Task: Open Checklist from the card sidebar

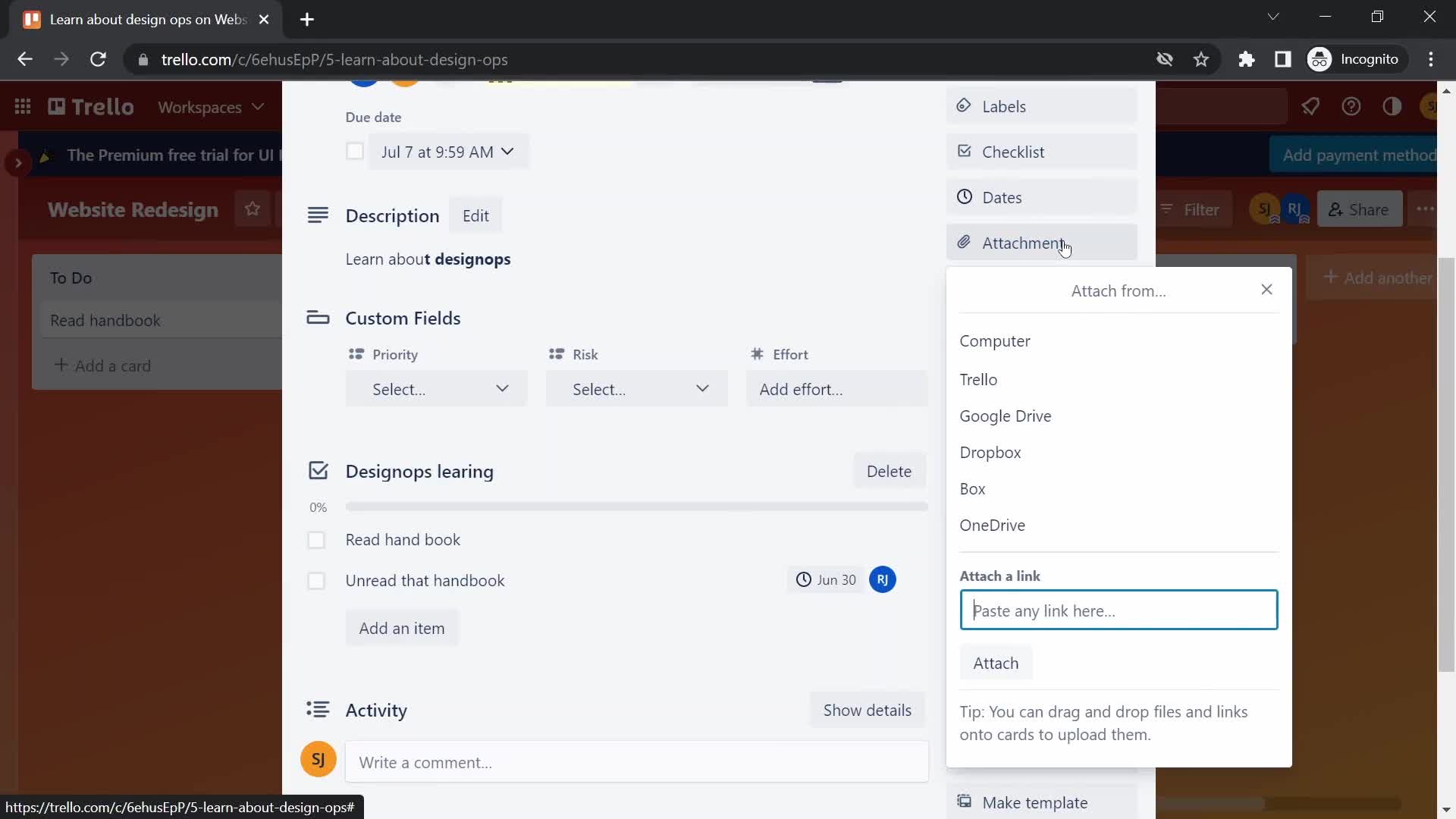Action: pos(1041,152)
